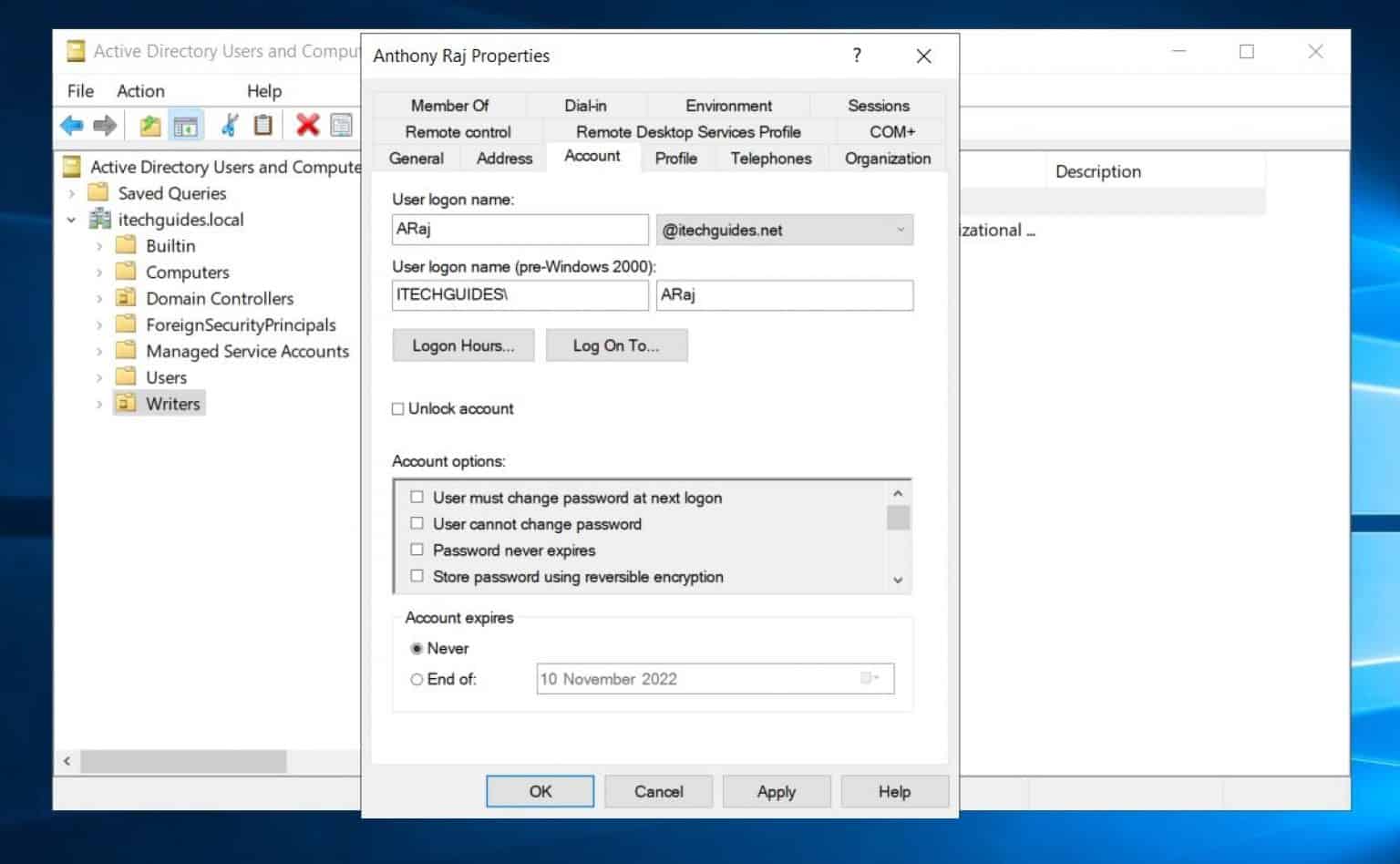
Task: Click the red X delete icon
Action: 307,125
